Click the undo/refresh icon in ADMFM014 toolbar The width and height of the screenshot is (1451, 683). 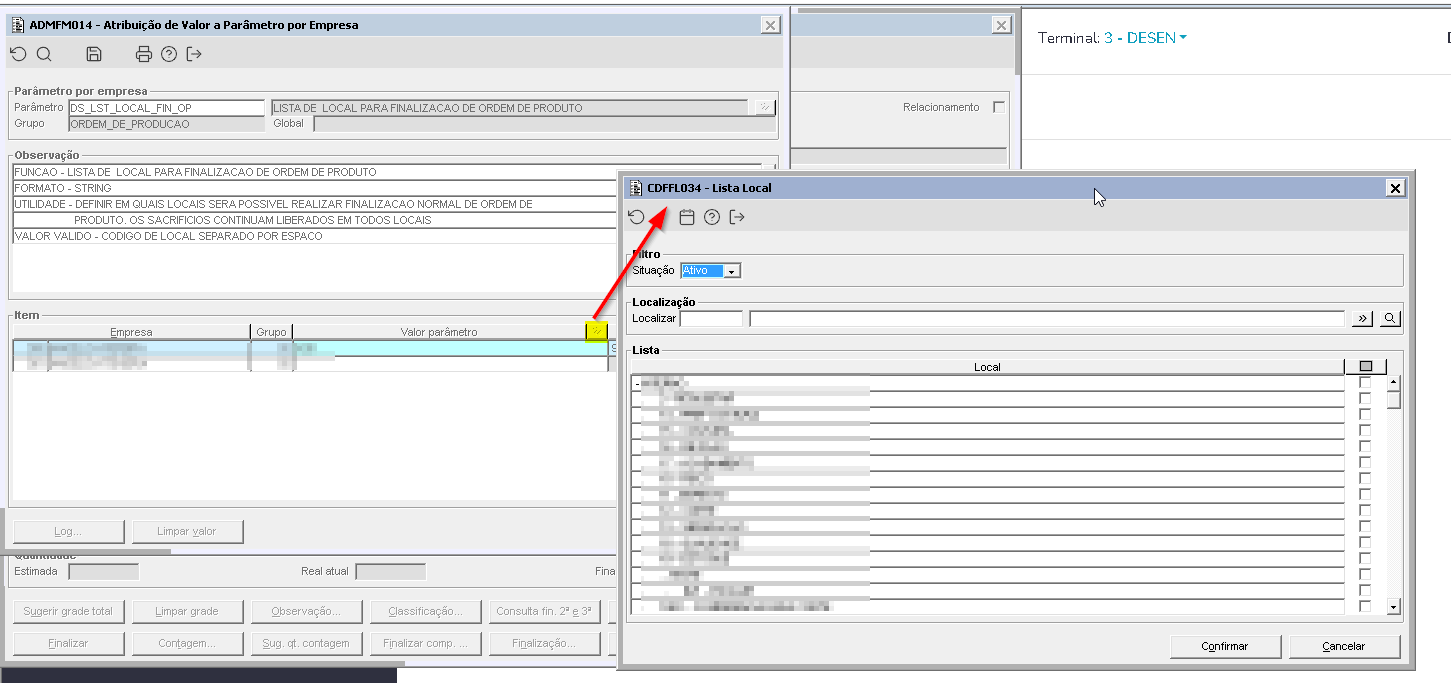coord(18,54)
